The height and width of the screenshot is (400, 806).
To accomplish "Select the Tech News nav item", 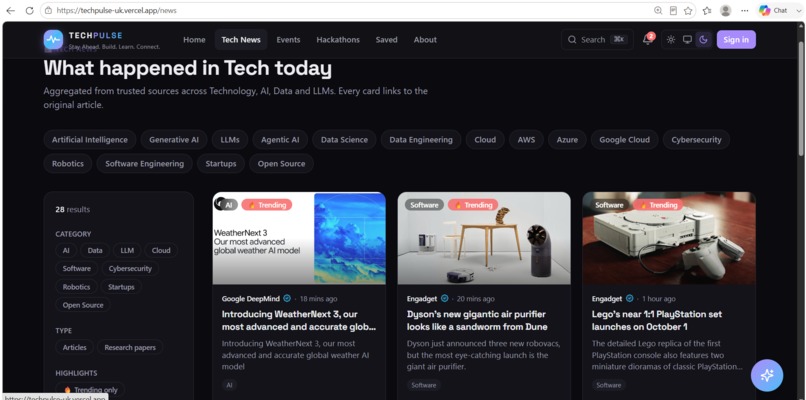I will (x=241, y=40).
